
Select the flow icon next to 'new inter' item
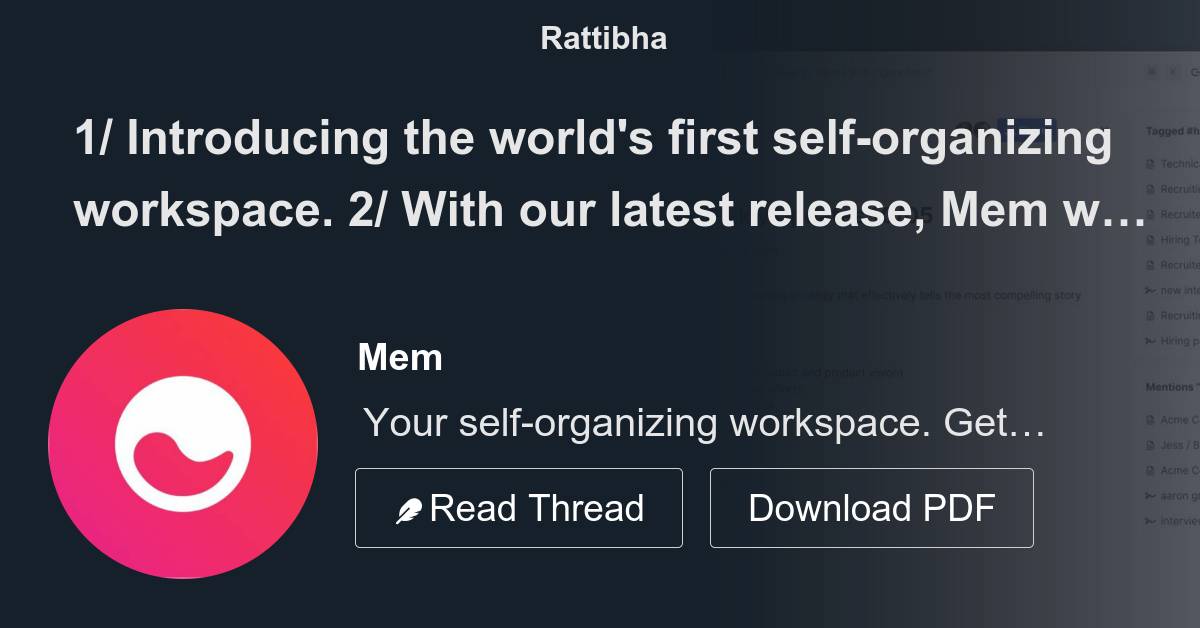(1148, 291)
